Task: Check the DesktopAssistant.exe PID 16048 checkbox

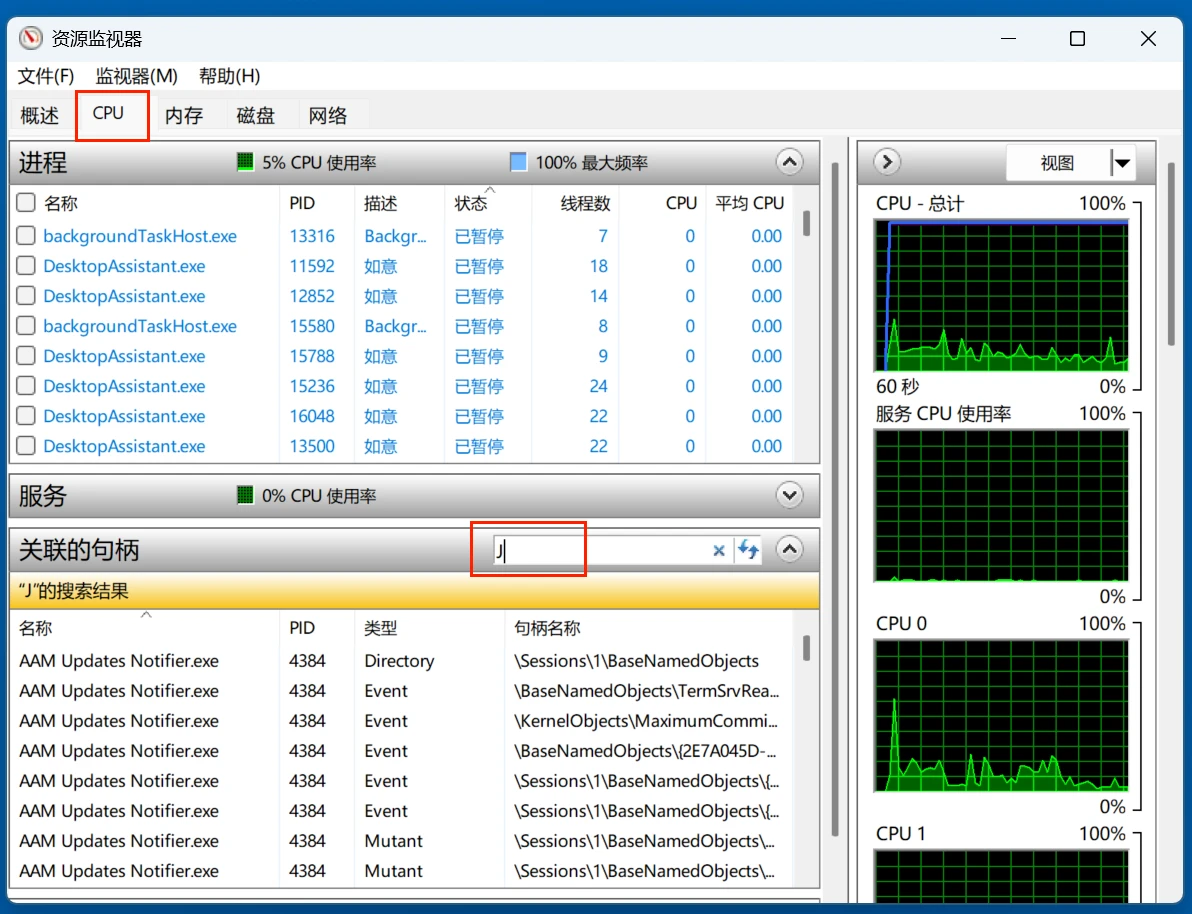Action: tap(26, 416)
